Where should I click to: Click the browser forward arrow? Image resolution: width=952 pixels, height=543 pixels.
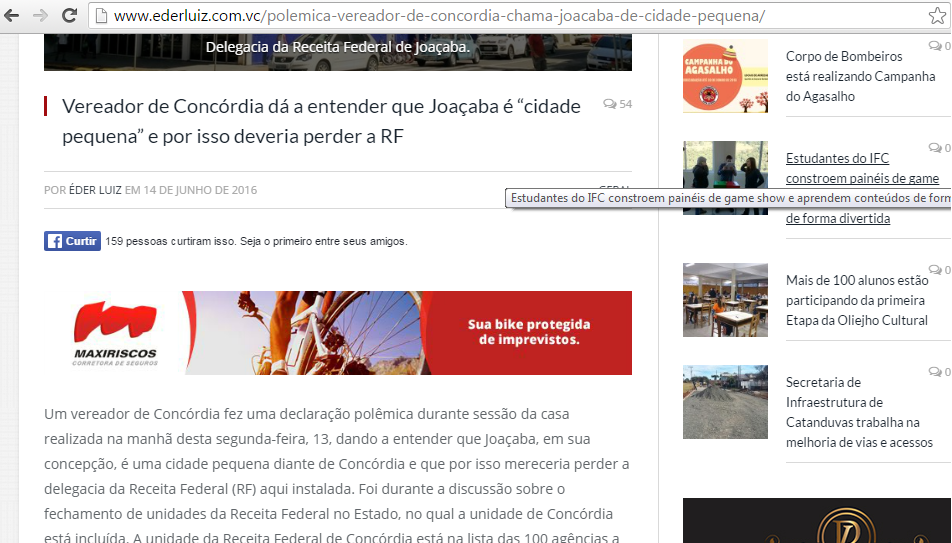click(x=41, y=16)
